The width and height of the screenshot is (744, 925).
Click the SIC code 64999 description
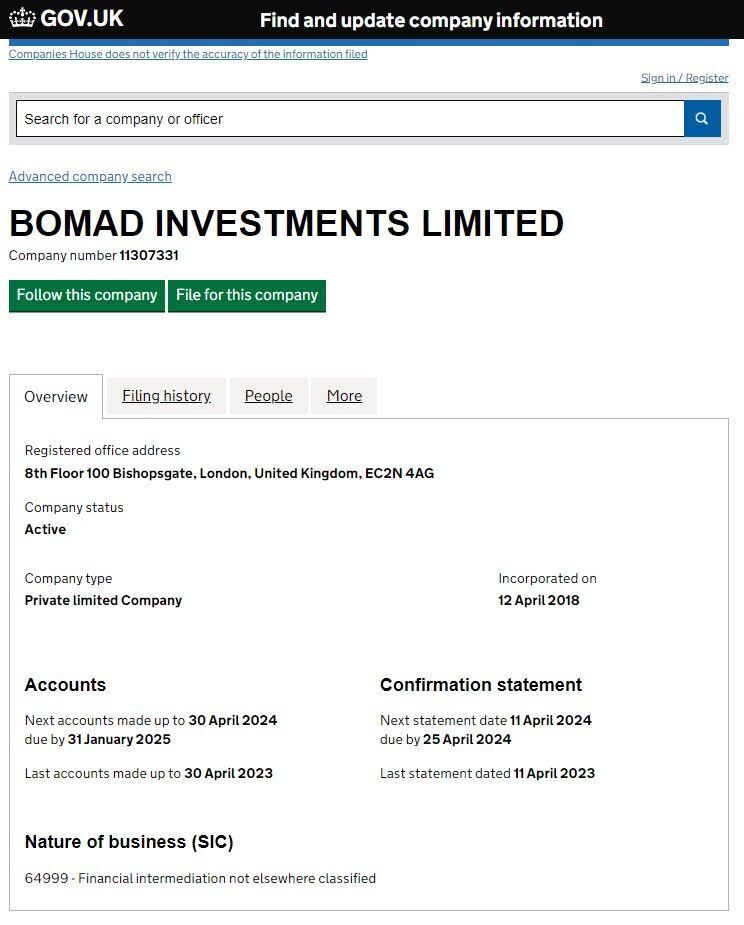[200, 878]
